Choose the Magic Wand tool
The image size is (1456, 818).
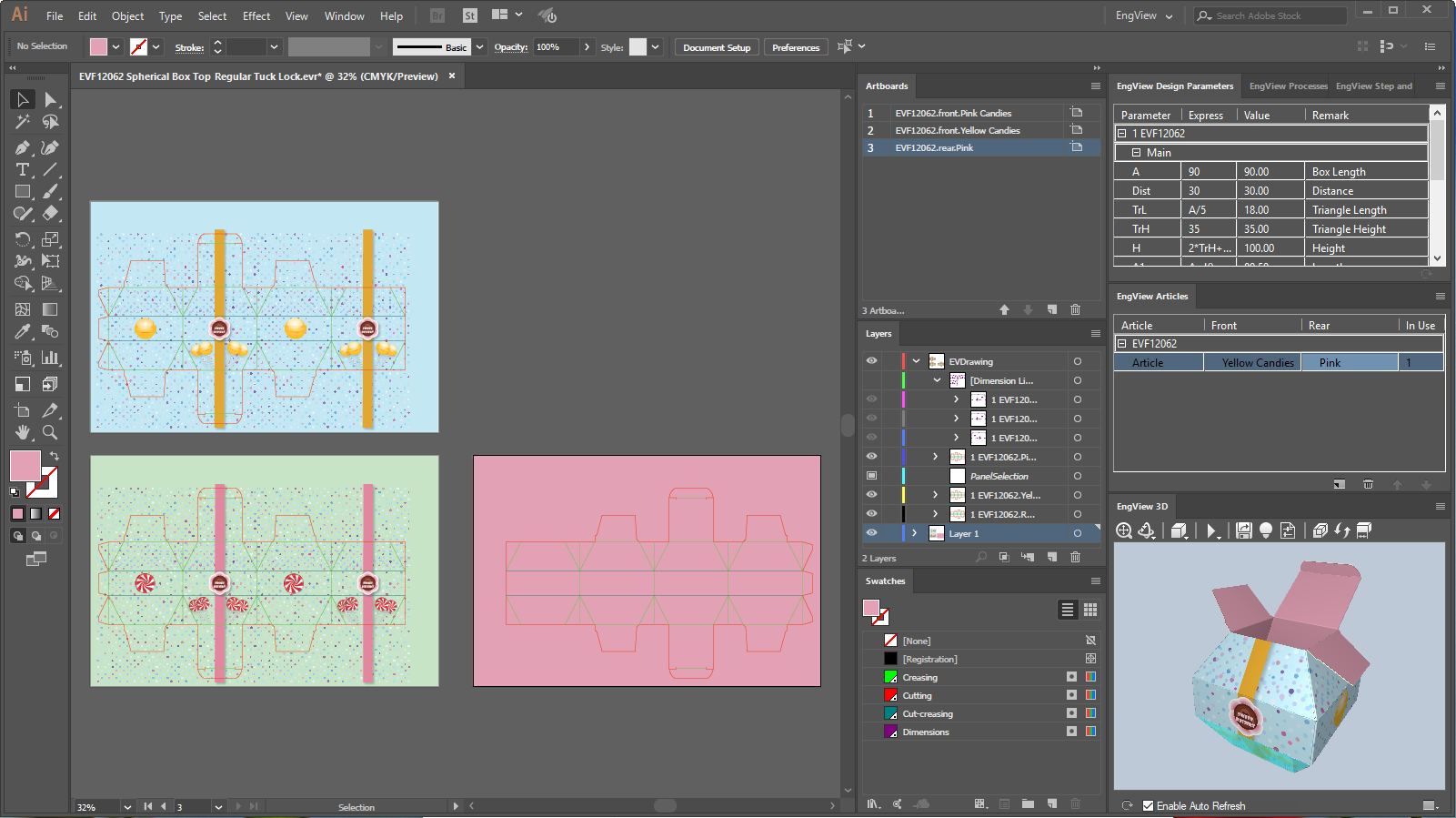point(22,122)
